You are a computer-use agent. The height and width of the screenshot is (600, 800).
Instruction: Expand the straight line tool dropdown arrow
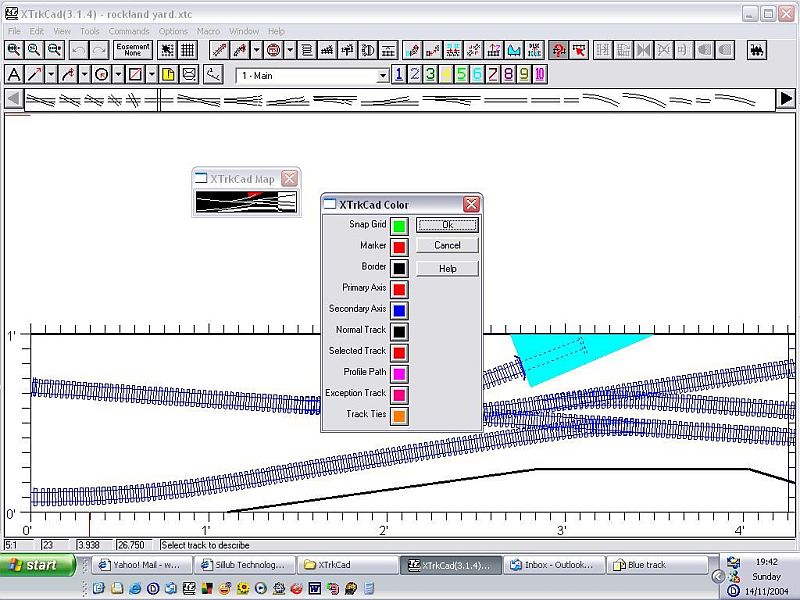pos(51,74)
